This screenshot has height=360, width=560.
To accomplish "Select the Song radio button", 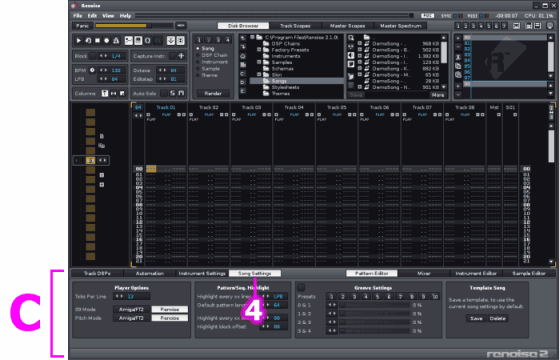I will [198, 48].
